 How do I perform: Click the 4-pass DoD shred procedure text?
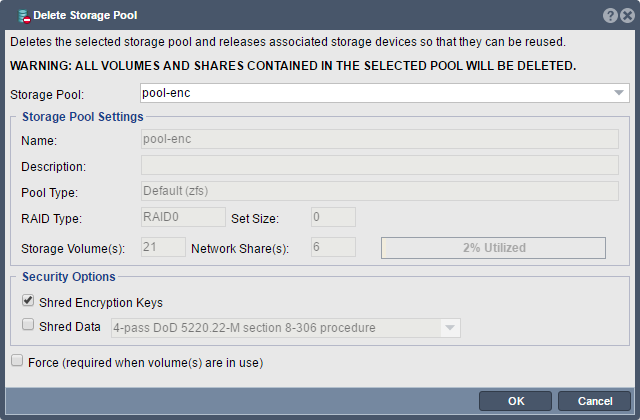(x=244, y=328)
